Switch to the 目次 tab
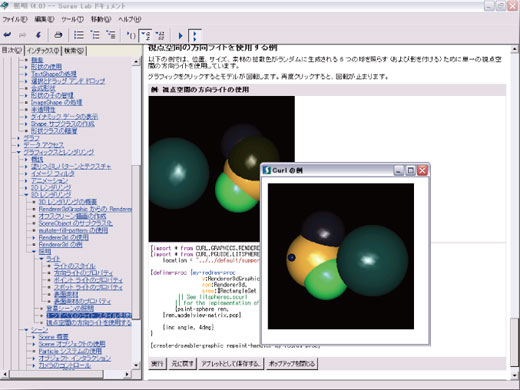The image size is (520, 390). [12, 50]
